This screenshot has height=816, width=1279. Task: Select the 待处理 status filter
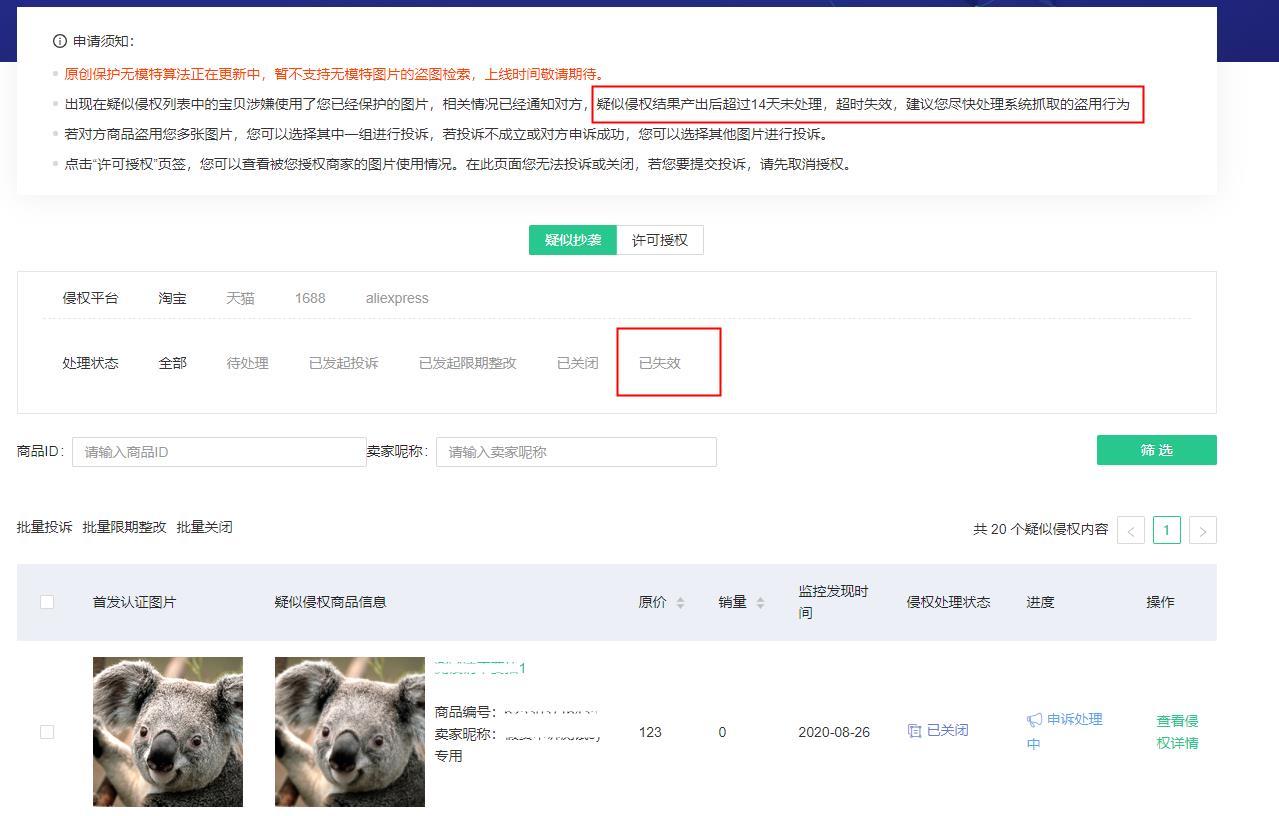tap(247, 363)
